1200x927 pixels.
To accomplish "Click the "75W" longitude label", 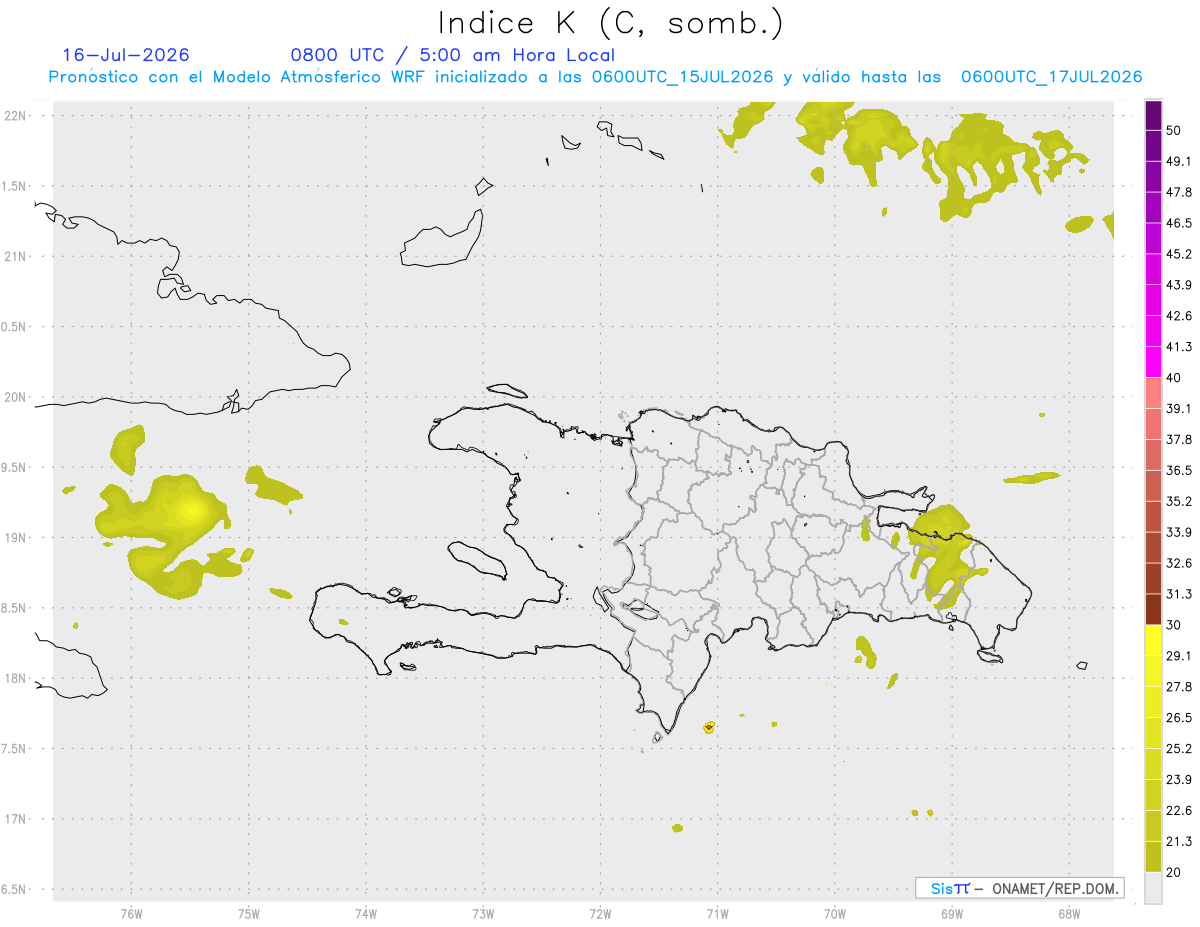I will point(248,914).
